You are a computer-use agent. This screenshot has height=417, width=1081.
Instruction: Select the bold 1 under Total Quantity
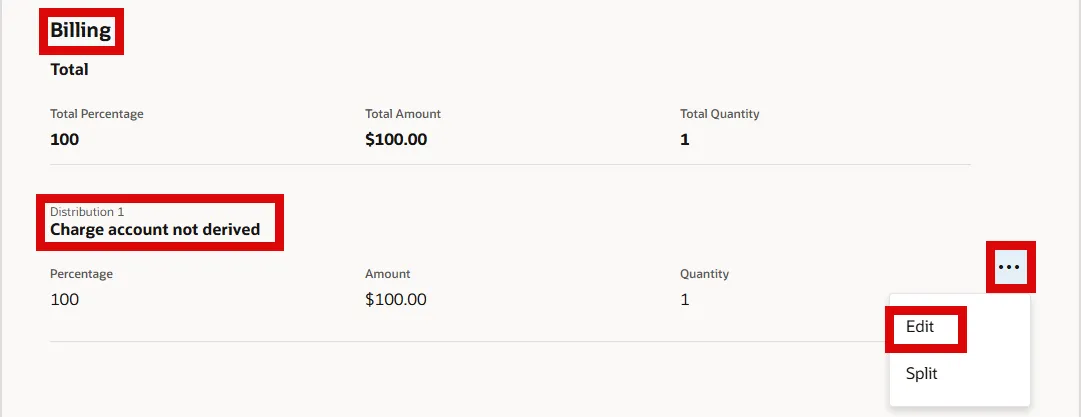coord(685,140)
